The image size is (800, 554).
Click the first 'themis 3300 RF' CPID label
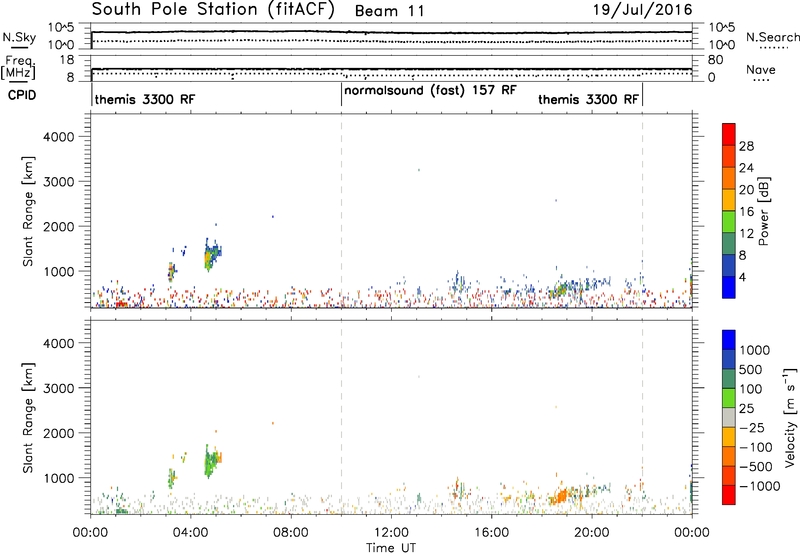pos(145,99)
